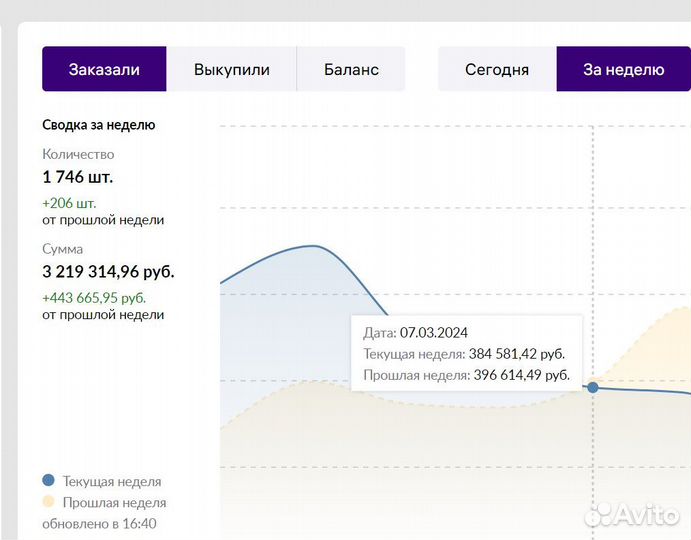This screenshot has height=540, width=691.
Task: Click the green +443 665,95 руб. change
Action: pos(94,297)
